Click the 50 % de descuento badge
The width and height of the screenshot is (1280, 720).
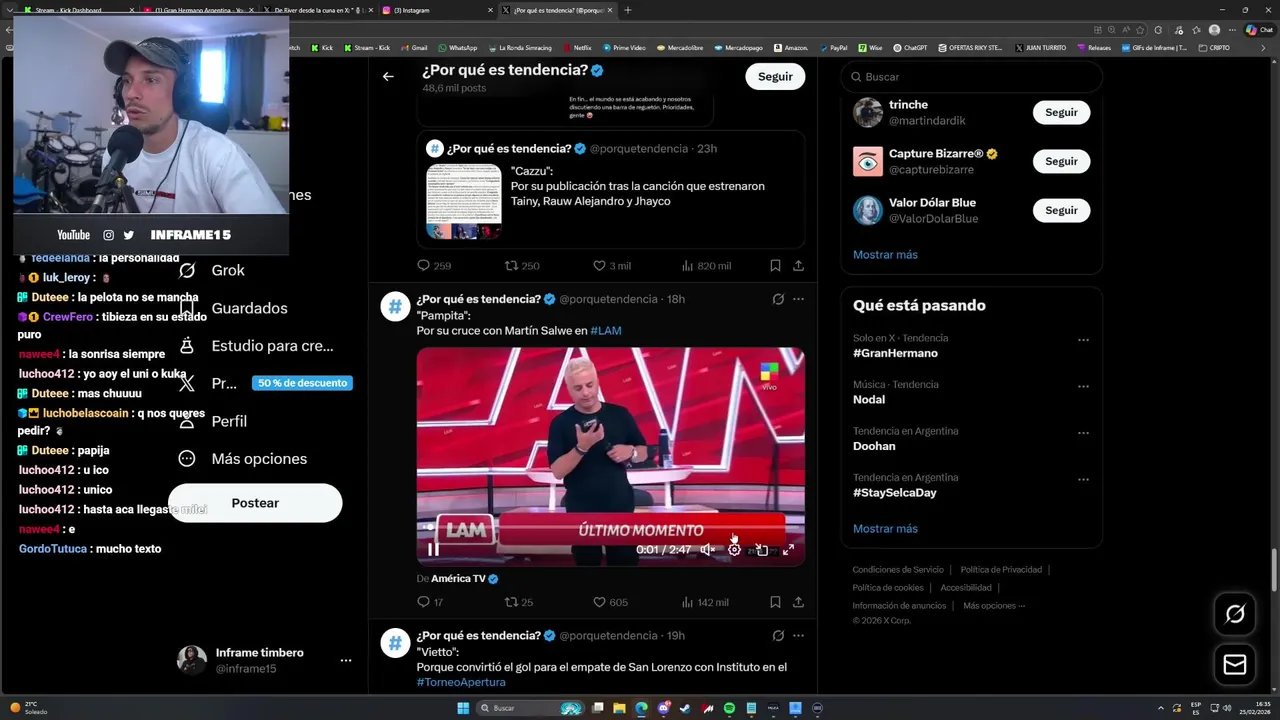coord(302,383)
